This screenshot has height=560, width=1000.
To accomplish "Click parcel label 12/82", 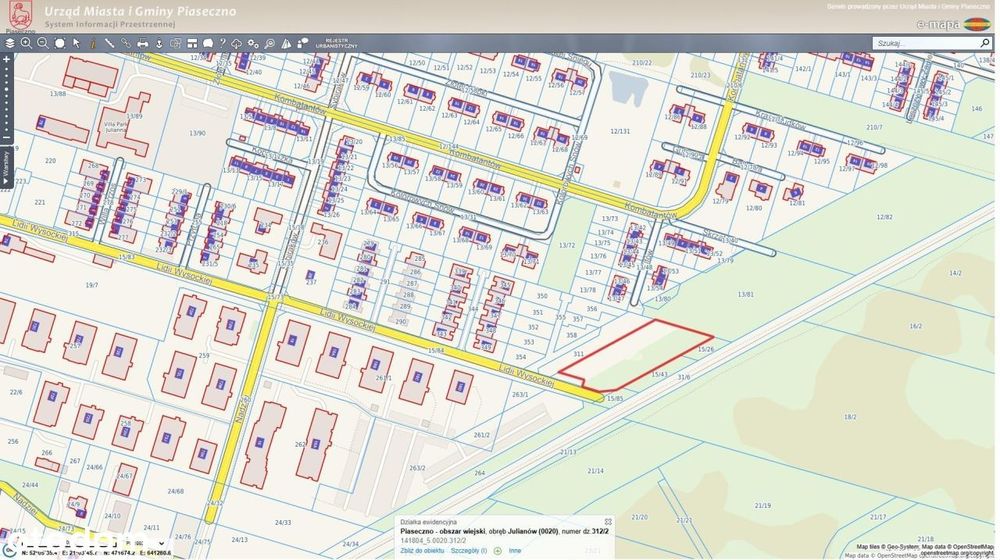I will 884,217.
